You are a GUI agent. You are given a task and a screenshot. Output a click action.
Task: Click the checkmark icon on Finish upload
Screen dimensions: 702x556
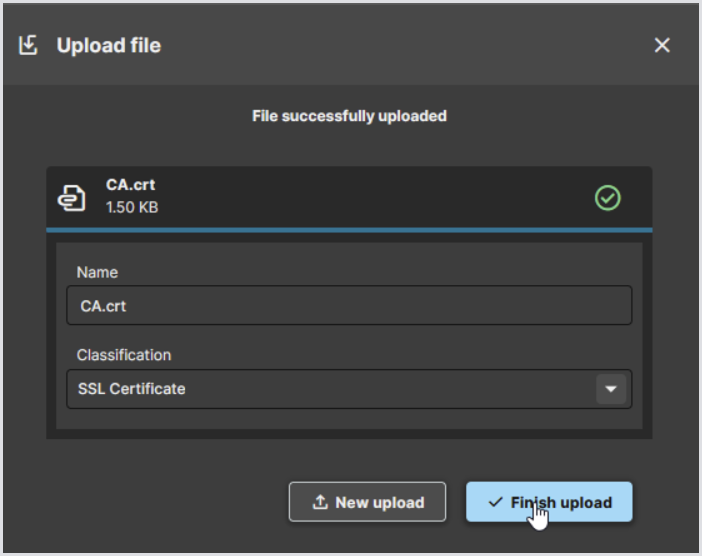[x=496, y=502]
